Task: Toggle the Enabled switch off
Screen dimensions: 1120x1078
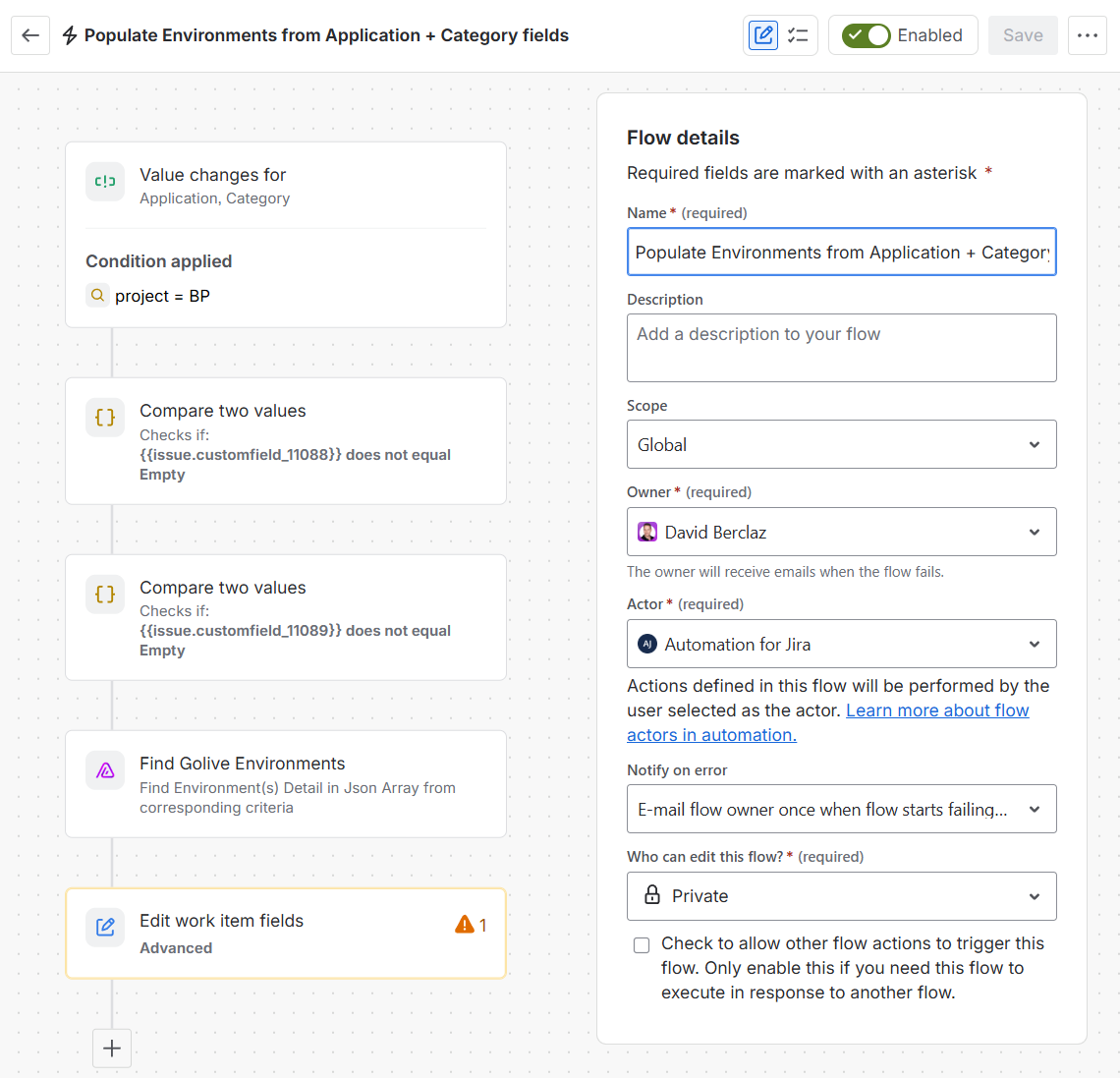Action: [866, 35]
